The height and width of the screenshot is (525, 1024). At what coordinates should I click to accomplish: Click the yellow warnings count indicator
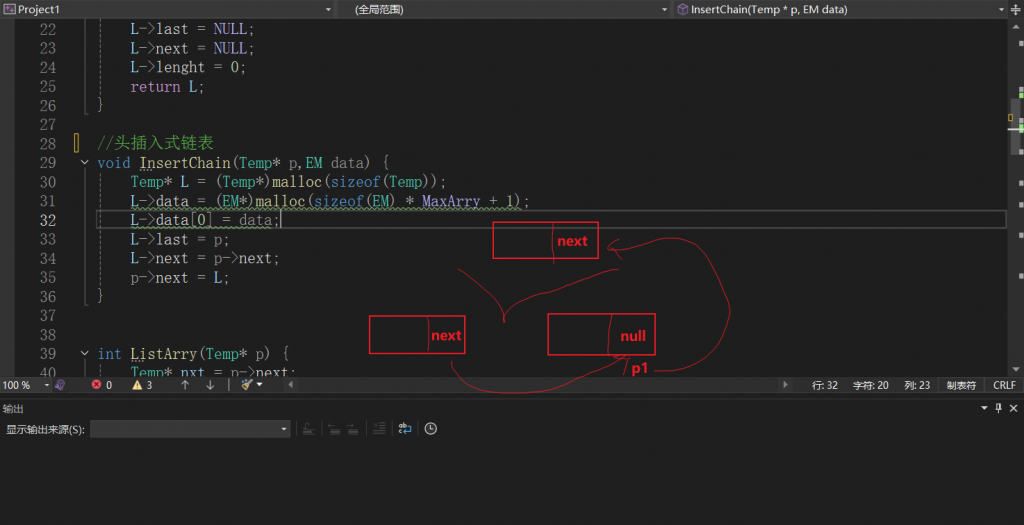[143, 385]
